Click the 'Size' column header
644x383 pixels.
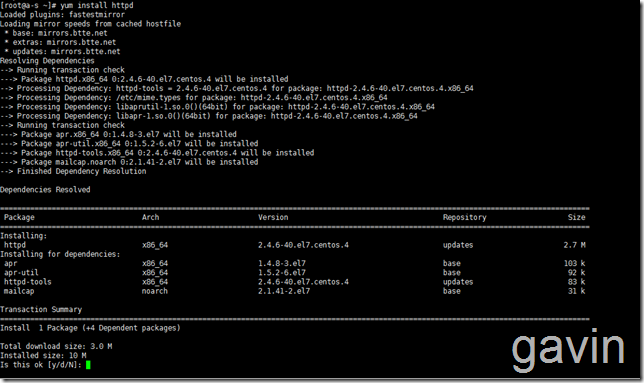pyautogui.click(x=577, y=217)
